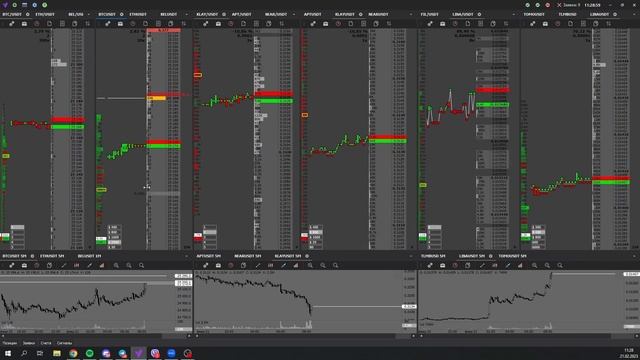
Task: Zoom in on the BTCUSDT 5M chart
Action: [116, 266]
